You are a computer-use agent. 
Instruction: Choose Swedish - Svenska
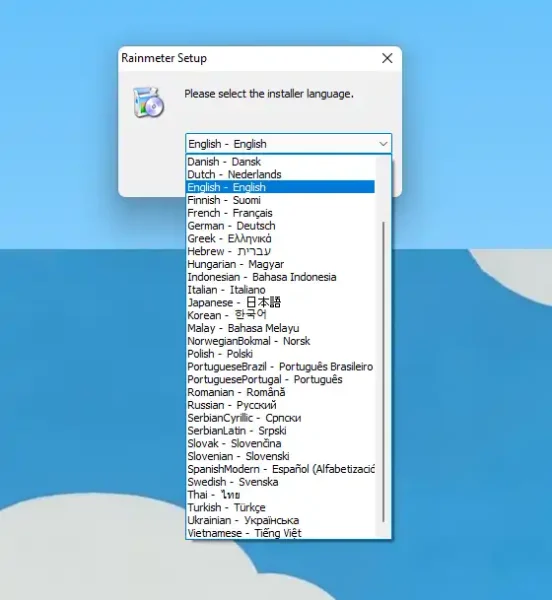pyautogui.click(x=280, y=482)
